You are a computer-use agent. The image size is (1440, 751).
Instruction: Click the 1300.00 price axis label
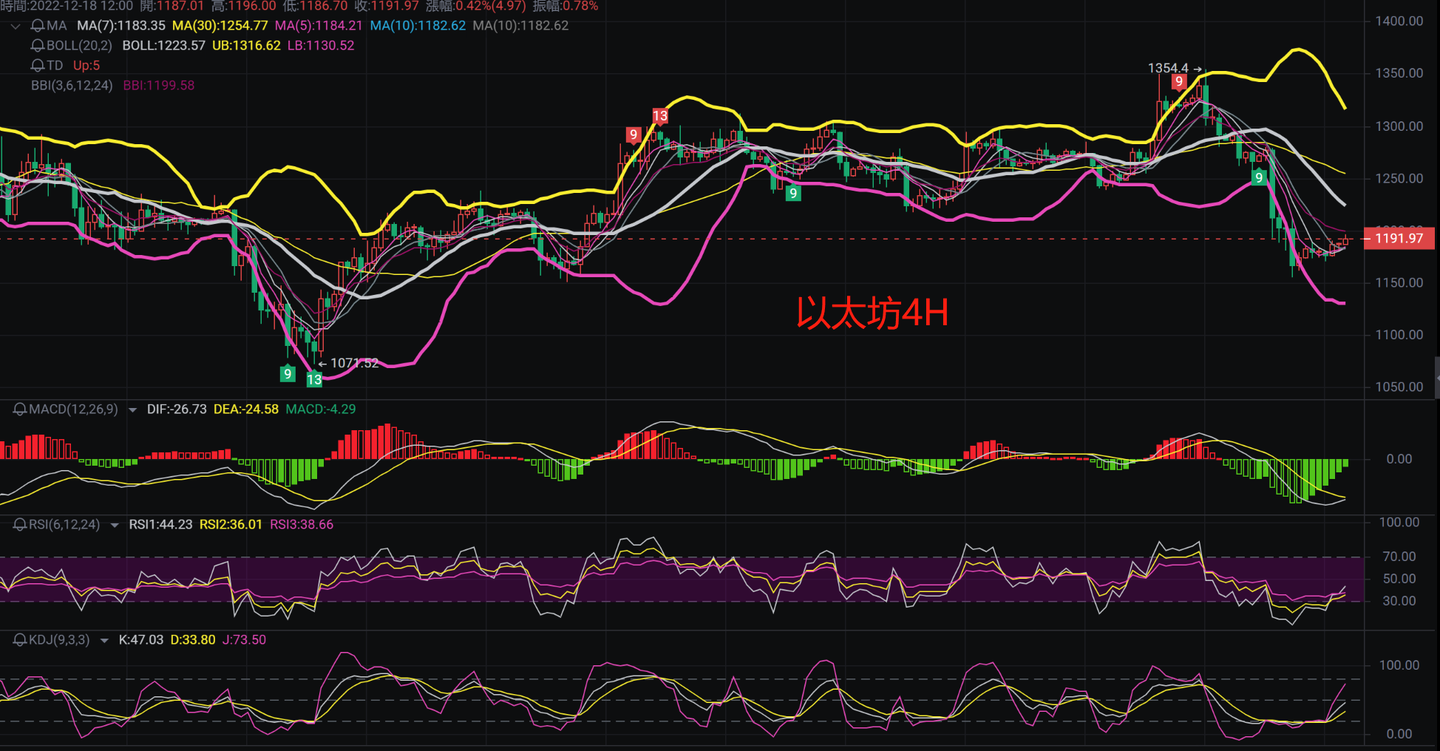(x=1400, y=126)
